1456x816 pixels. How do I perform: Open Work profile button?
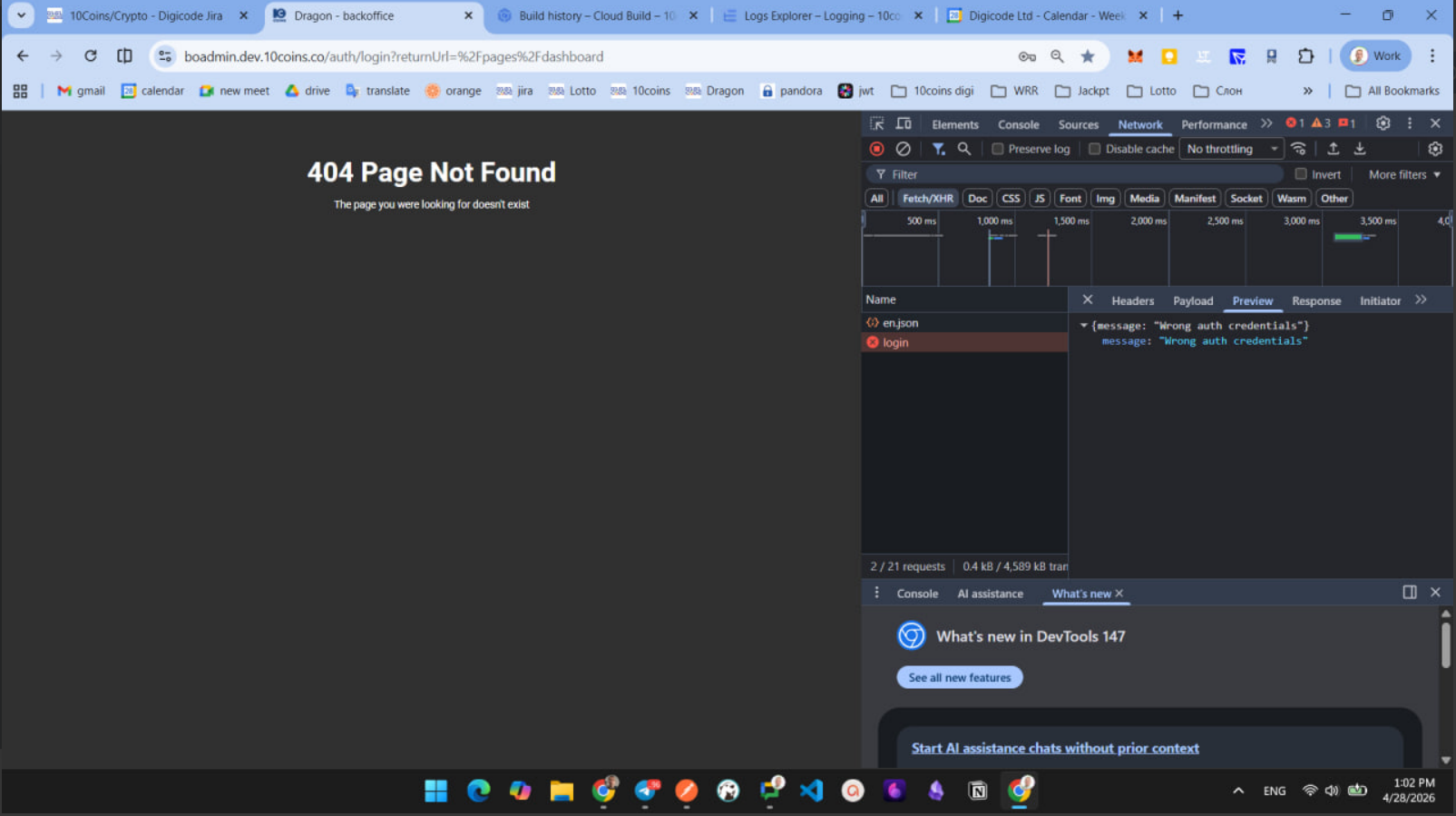pos(1375,56)
